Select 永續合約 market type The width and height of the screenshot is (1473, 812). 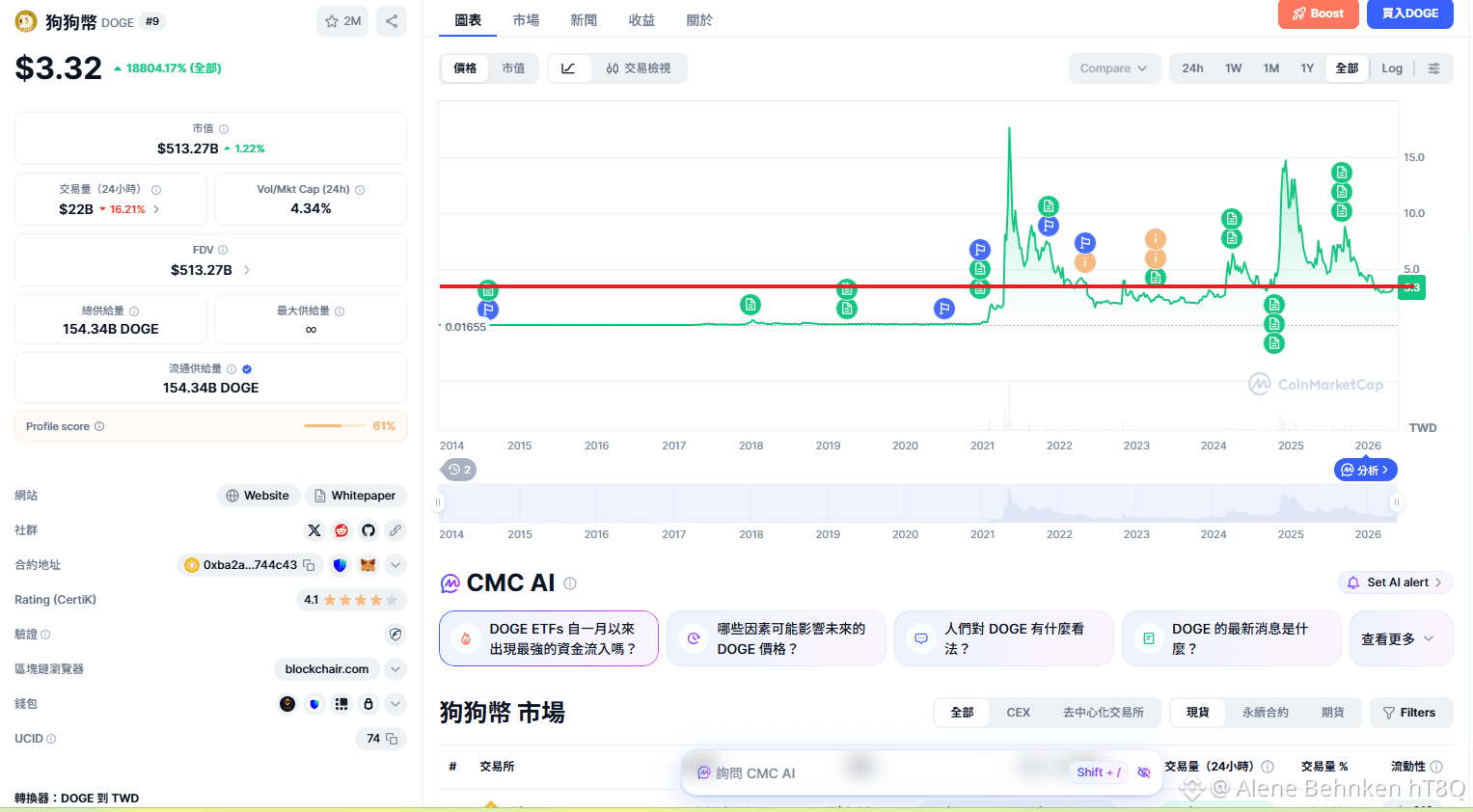1266,713
